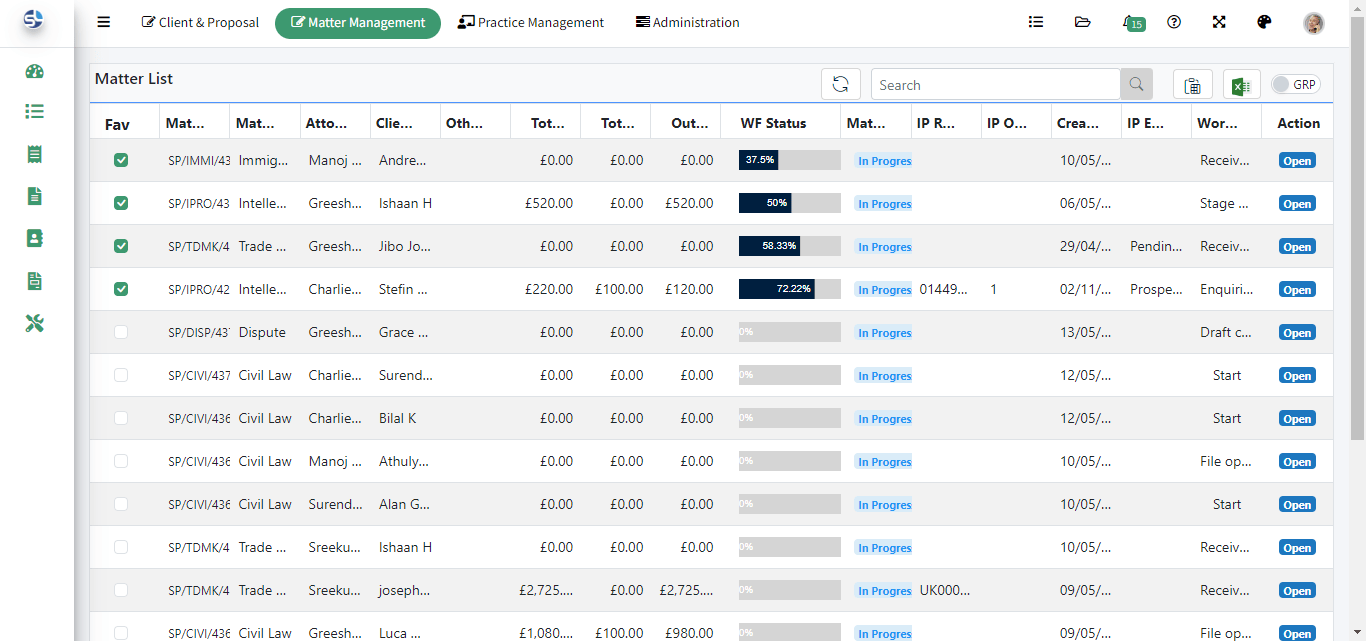1366x641 pixels.
Task: Click Open button for Ishaan H's £520 matter
Action: point(1297,204)
